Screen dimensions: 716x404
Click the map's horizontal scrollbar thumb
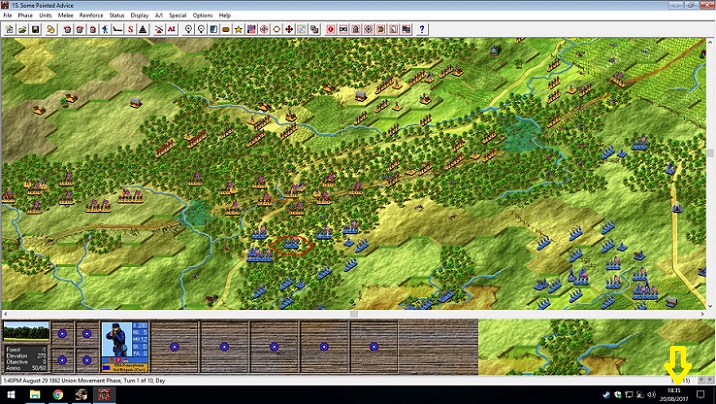click(x=354, y=314)
